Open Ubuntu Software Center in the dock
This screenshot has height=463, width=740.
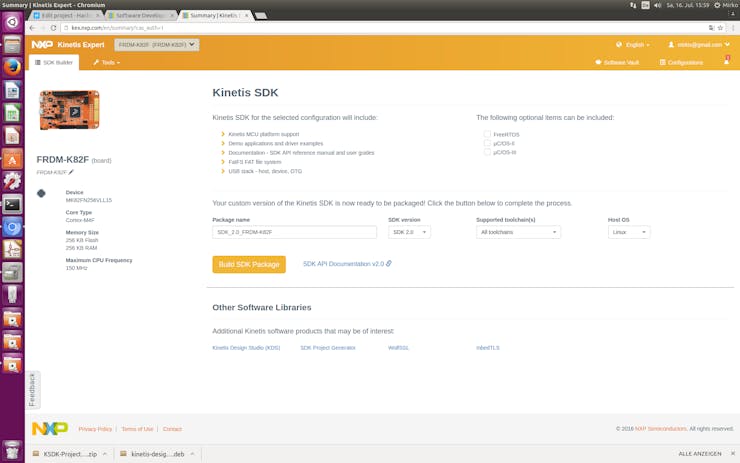12,159
